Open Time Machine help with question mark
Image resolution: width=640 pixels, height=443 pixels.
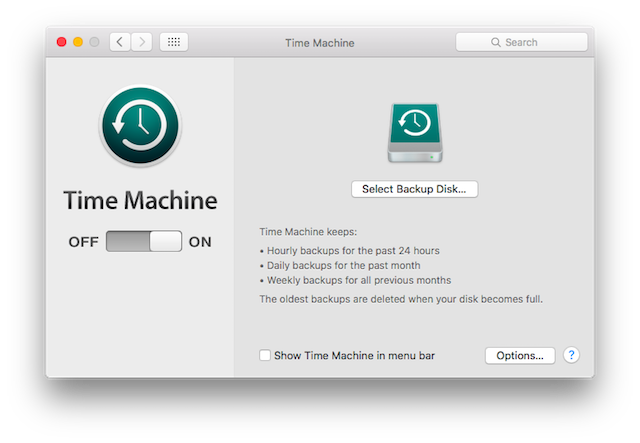click(571, 355)
